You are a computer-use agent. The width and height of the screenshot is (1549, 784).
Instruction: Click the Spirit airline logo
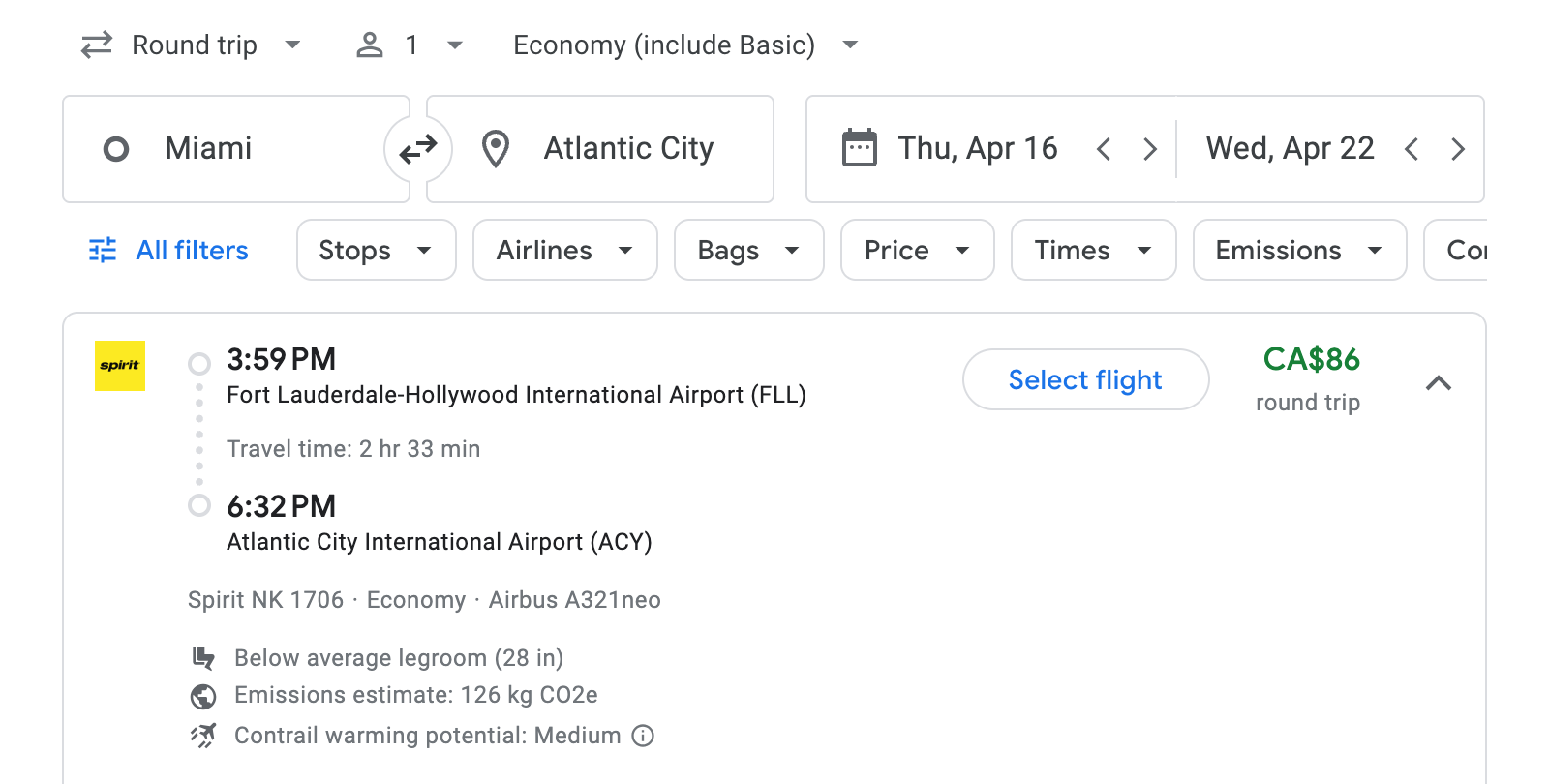coord(120,366)
